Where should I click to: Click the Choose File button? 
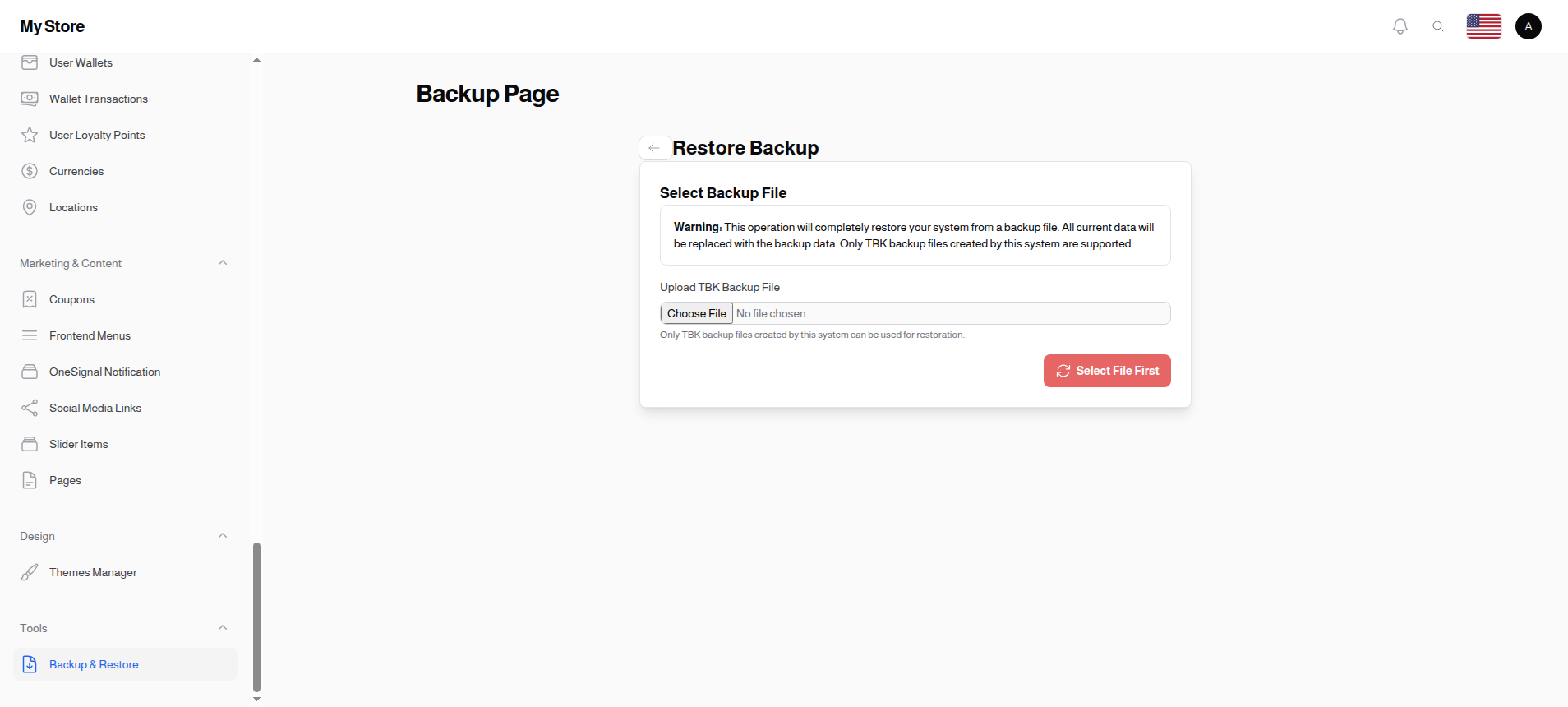[x=697, y=313]
